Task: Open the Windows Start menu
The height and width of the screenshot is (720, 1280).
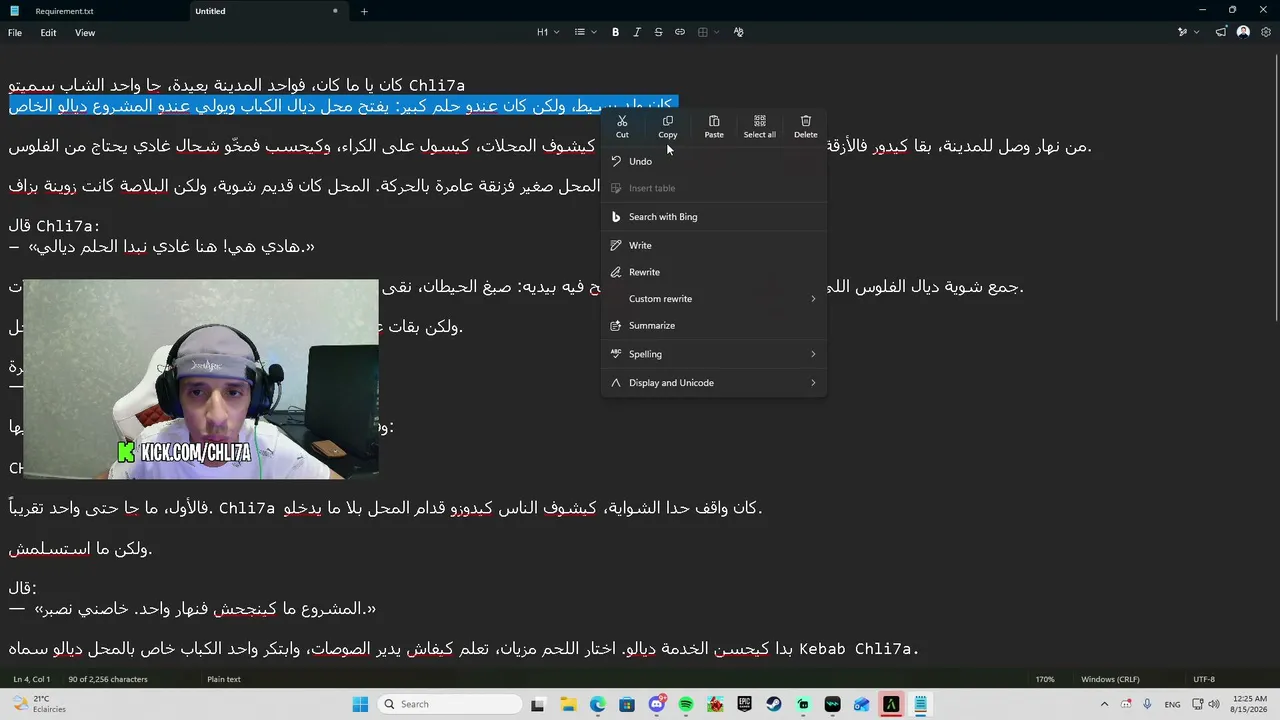Action: [360, 704]
